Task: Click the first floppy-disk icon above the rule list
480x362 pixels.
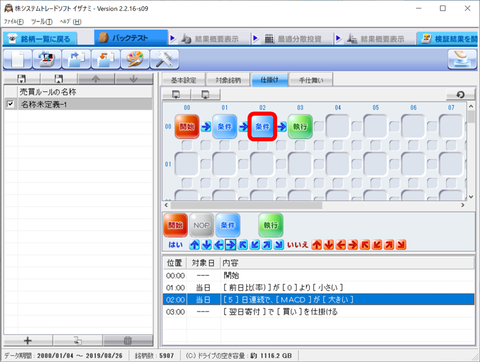Action: (x=22, y=79)
